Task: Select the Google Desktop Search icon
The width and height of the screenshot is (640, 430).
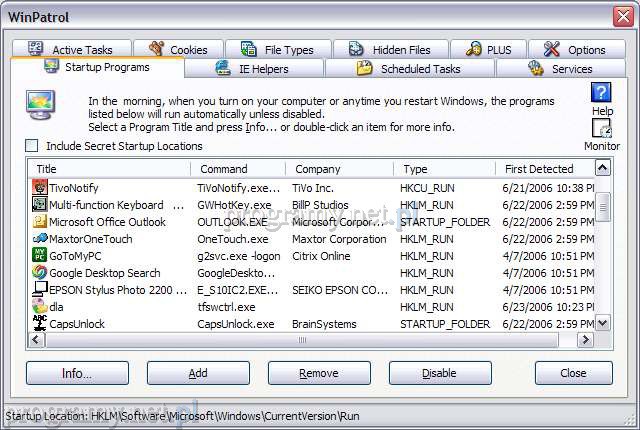Action: (40, 272)
